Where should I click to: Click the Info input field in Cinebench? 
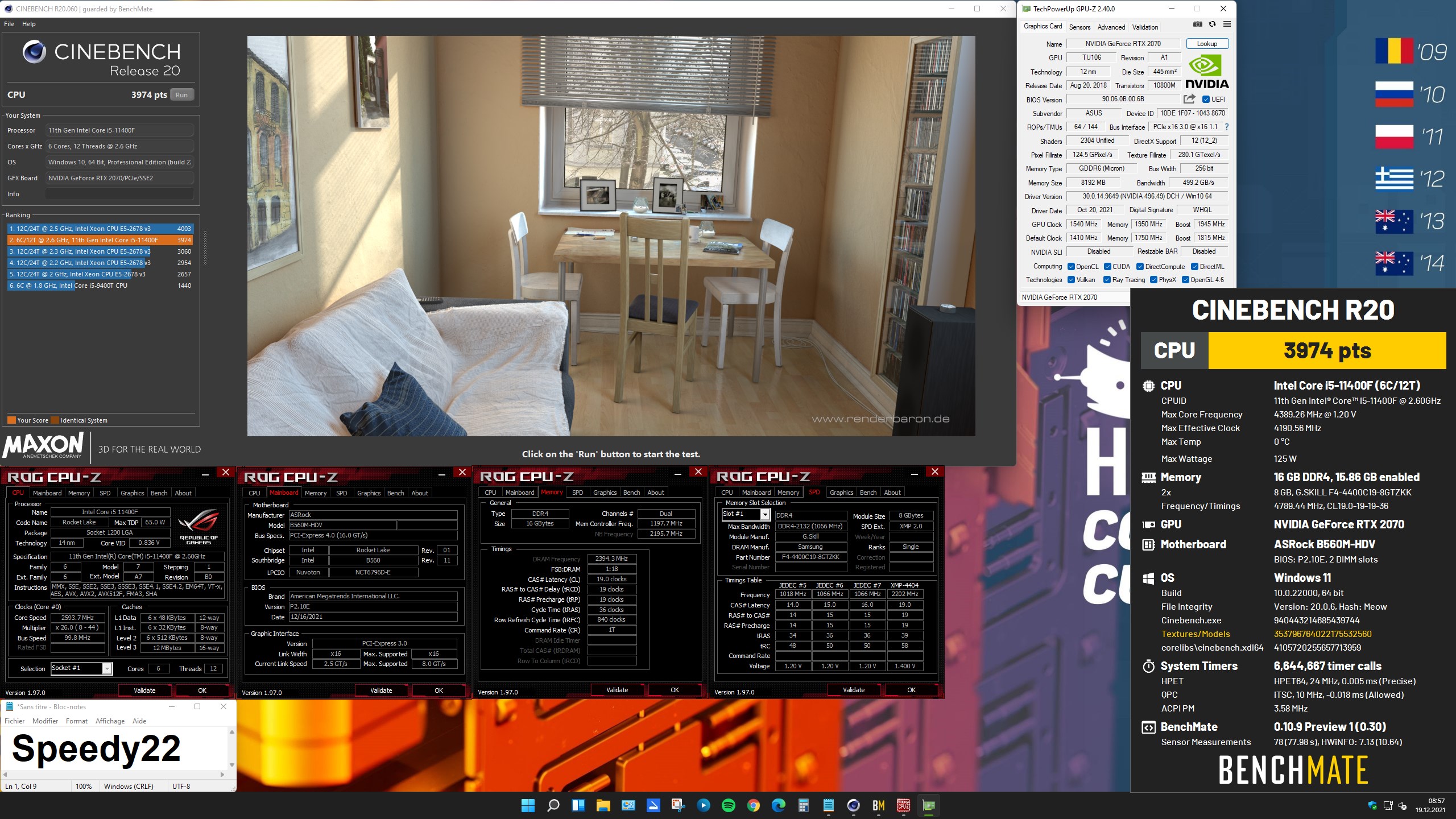tap(120, 194)
